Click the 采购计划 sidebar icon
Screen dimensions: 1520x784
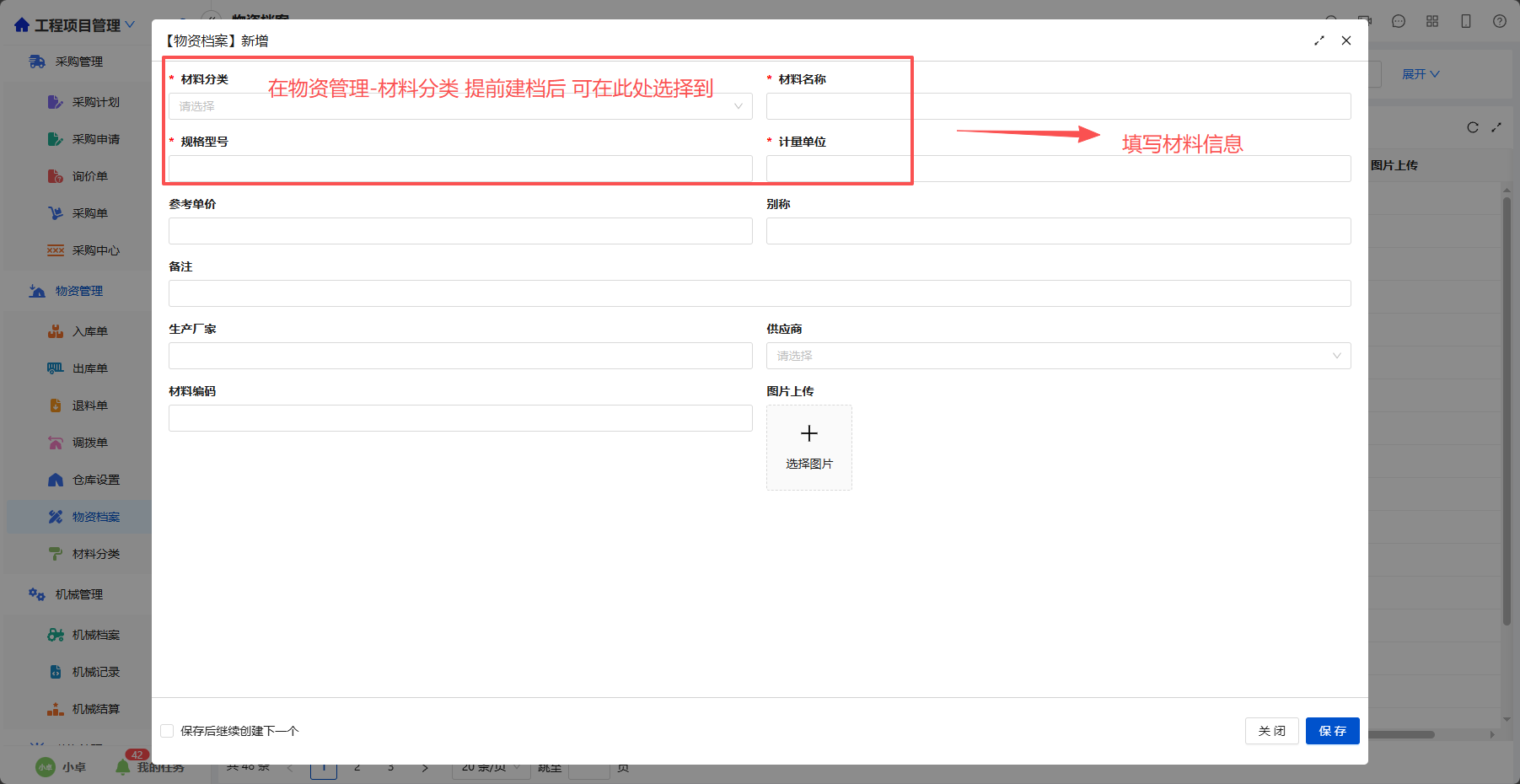click(56, 102)
